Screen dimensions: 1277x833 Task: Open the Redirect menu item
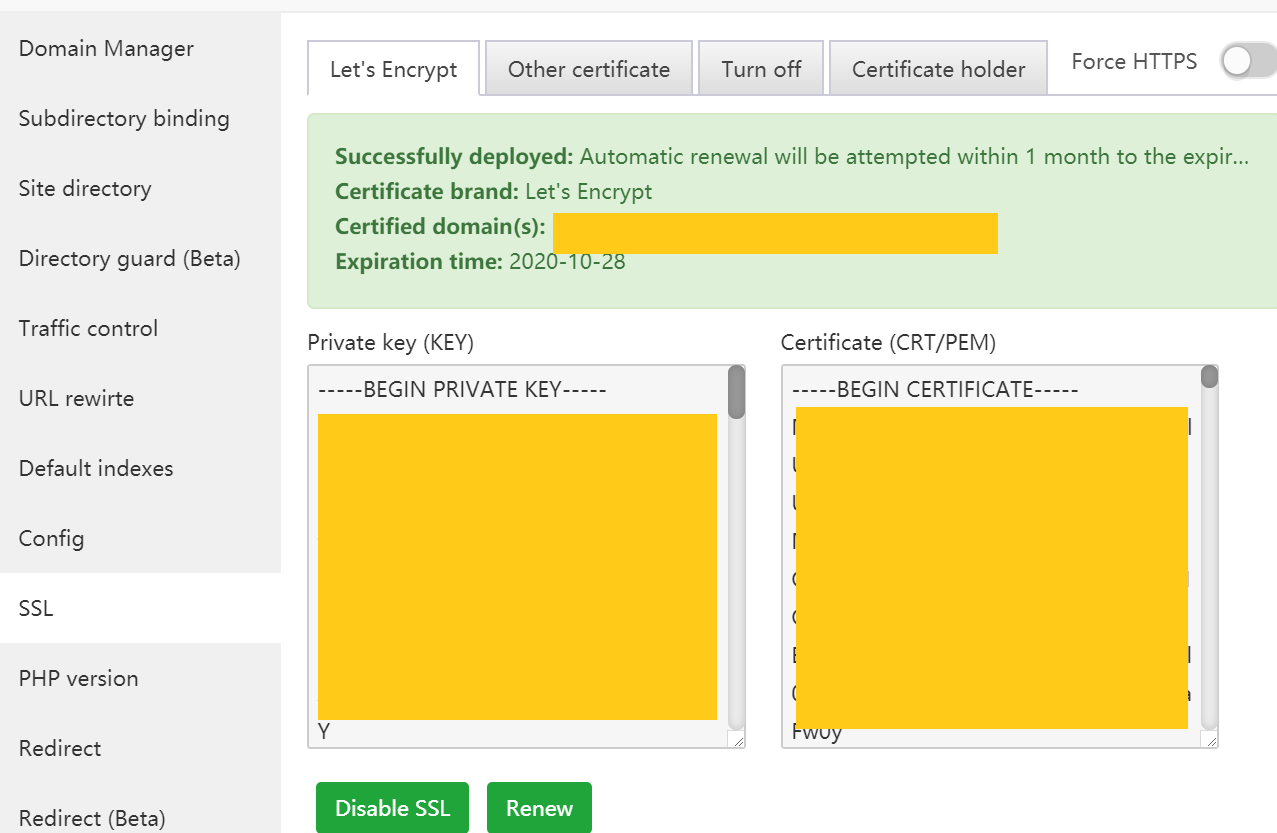click(x=60, y=748)
